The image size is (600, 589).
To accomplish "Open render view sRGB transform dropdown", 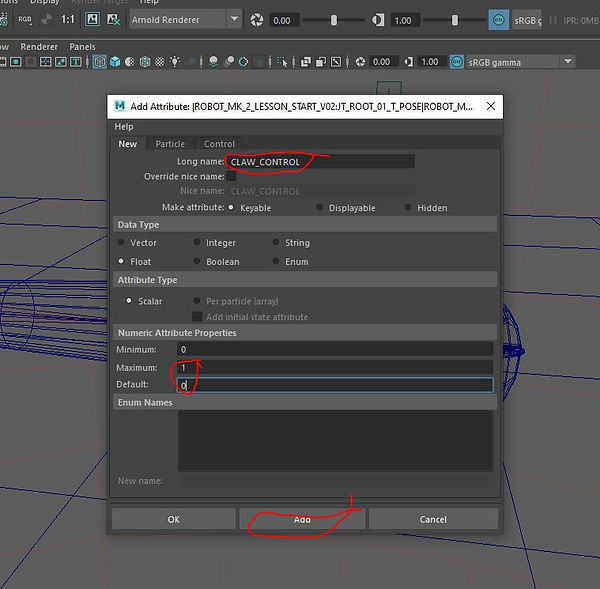I will pyautogui.click(x=527, y=20).
